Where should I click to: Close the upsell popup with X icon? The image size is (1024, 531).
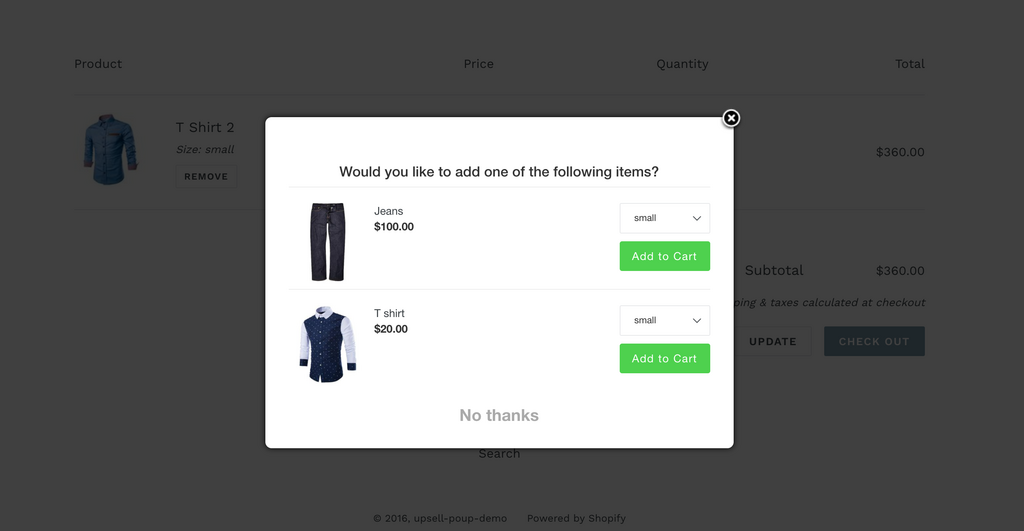[731, 118]
